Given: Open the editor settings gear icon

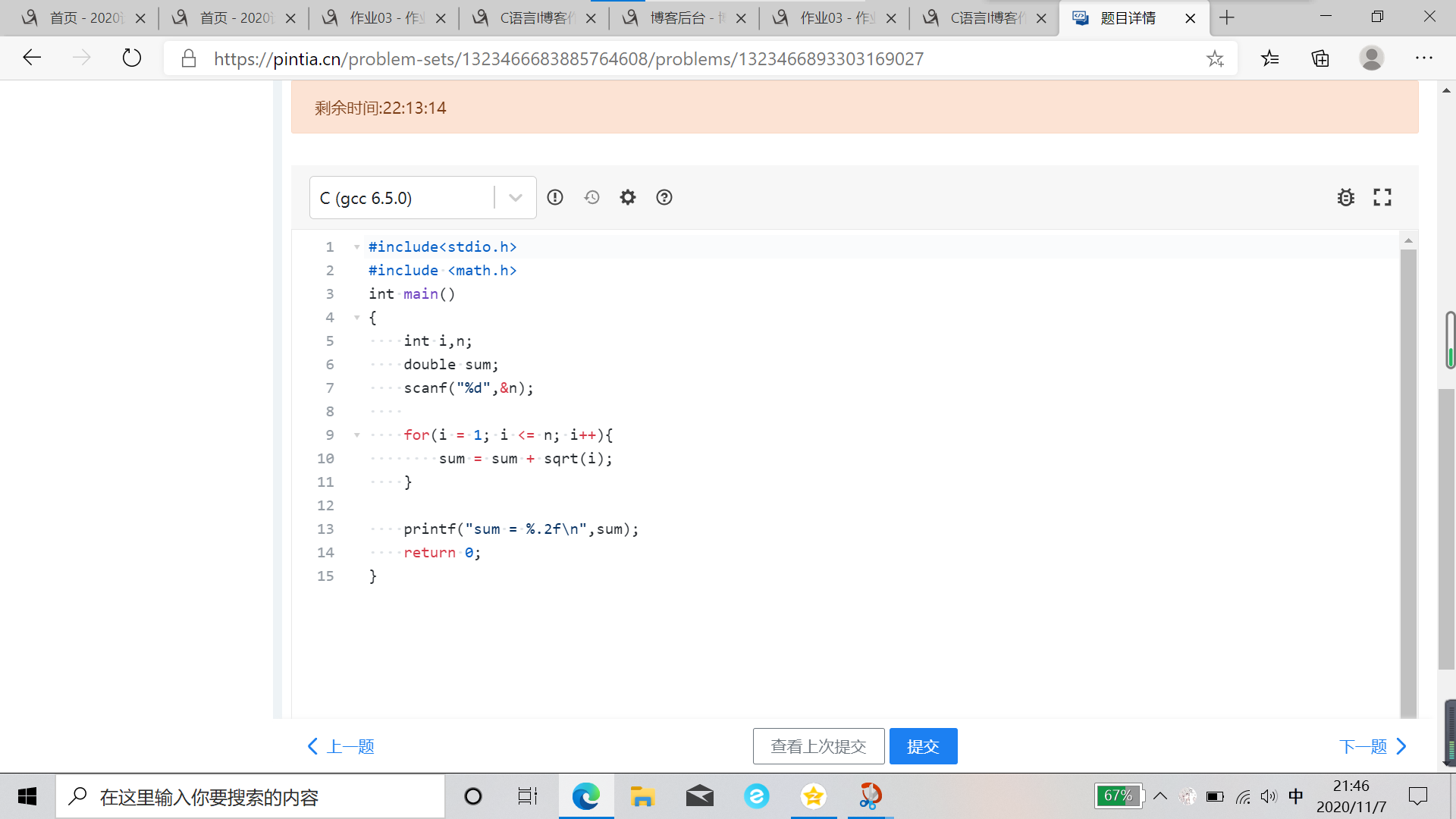Looking at the screenshot, I should (x=628, y=197).
